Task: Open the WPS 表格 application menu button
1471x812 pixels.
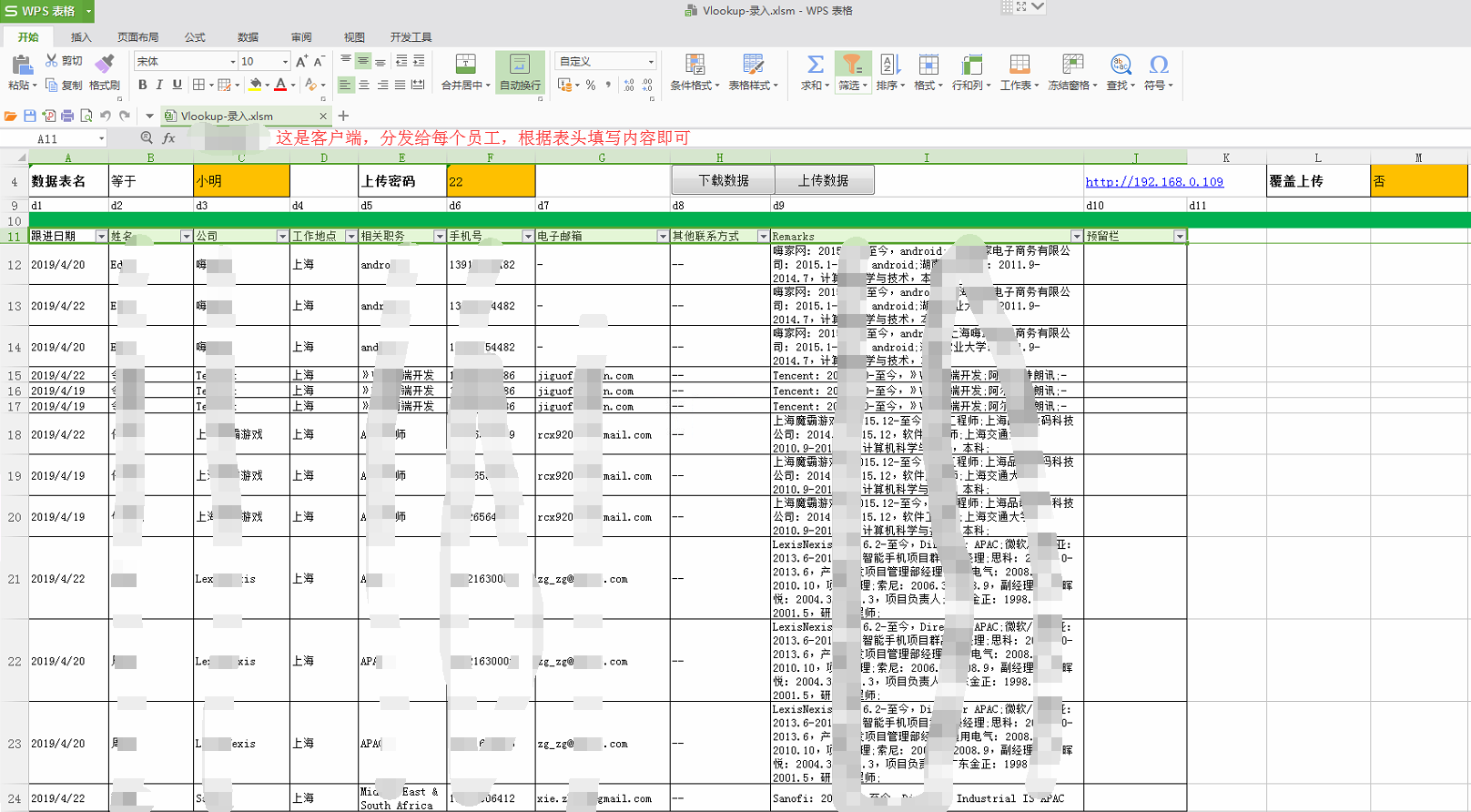Action: 46,11
